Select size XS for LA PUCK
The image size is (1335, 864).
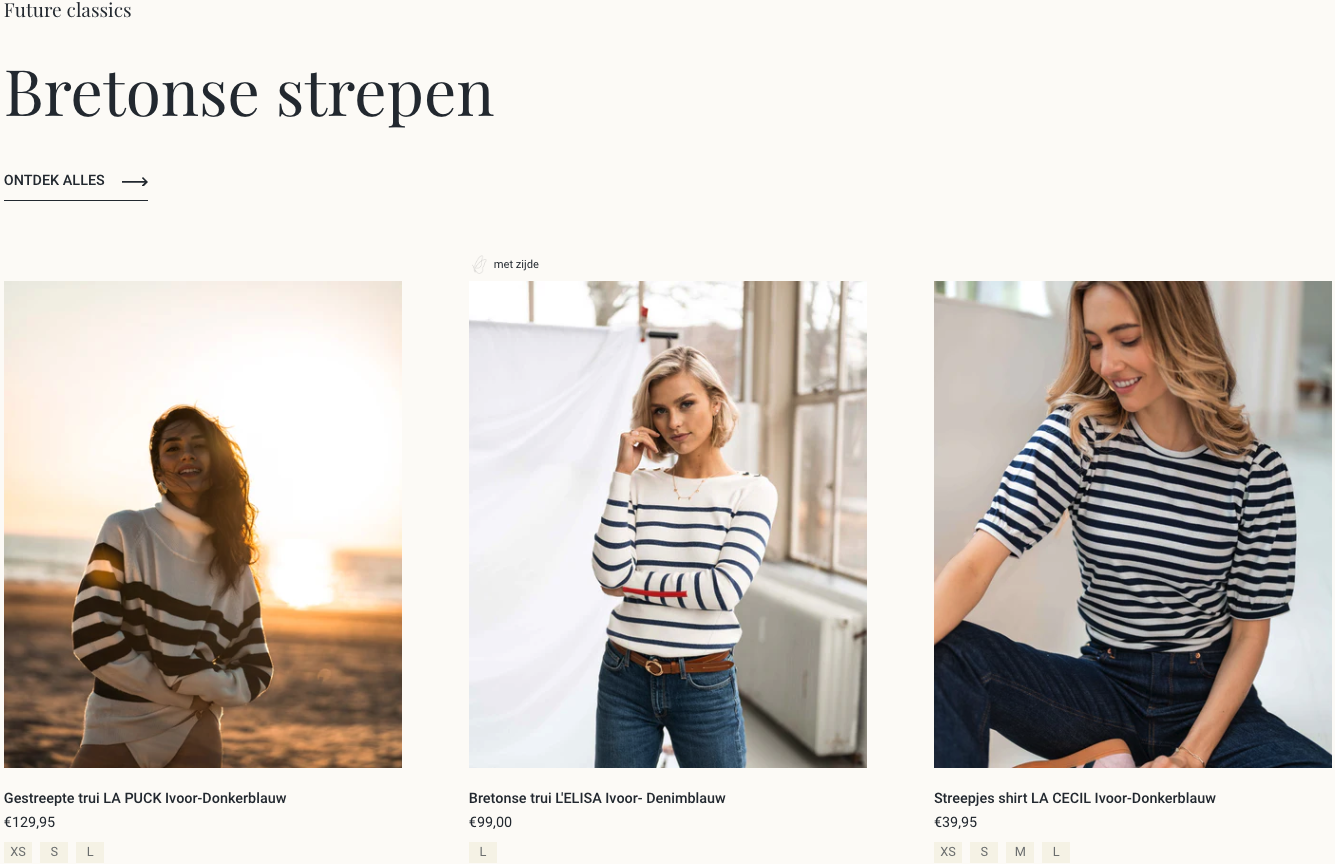[18, 852]
